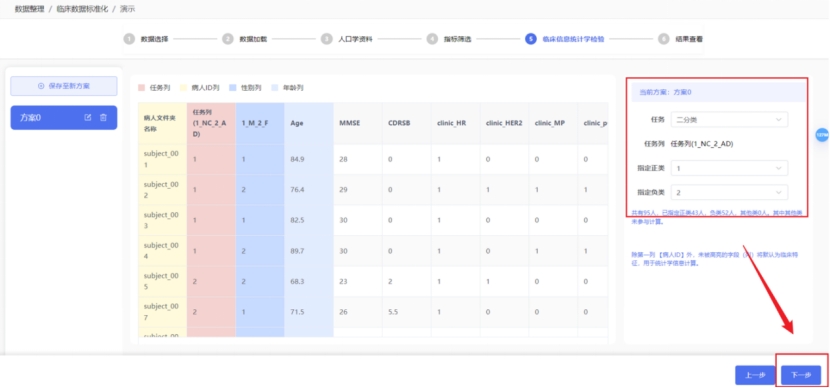
Task: Select the 方案0 scheme item
Action: (64, 118)
